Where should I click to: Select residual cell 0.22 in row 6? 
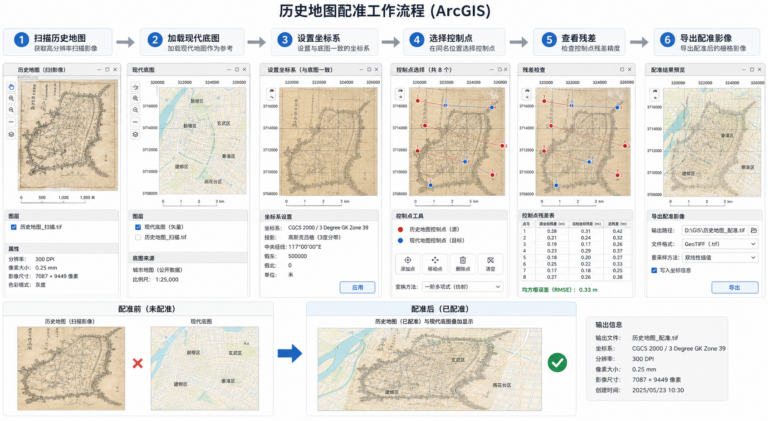pyautogui.click(x=586, y=264)
